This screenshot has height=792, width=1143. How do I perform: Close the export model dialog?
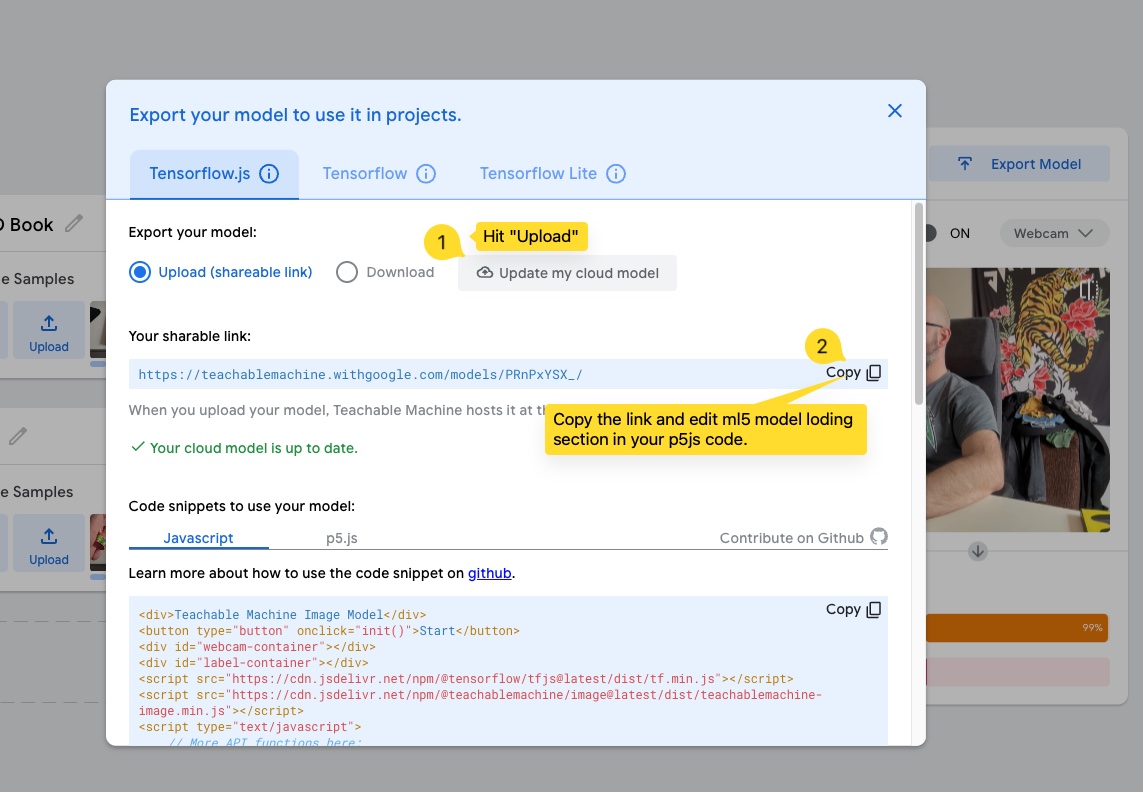(x=894, y=111)
